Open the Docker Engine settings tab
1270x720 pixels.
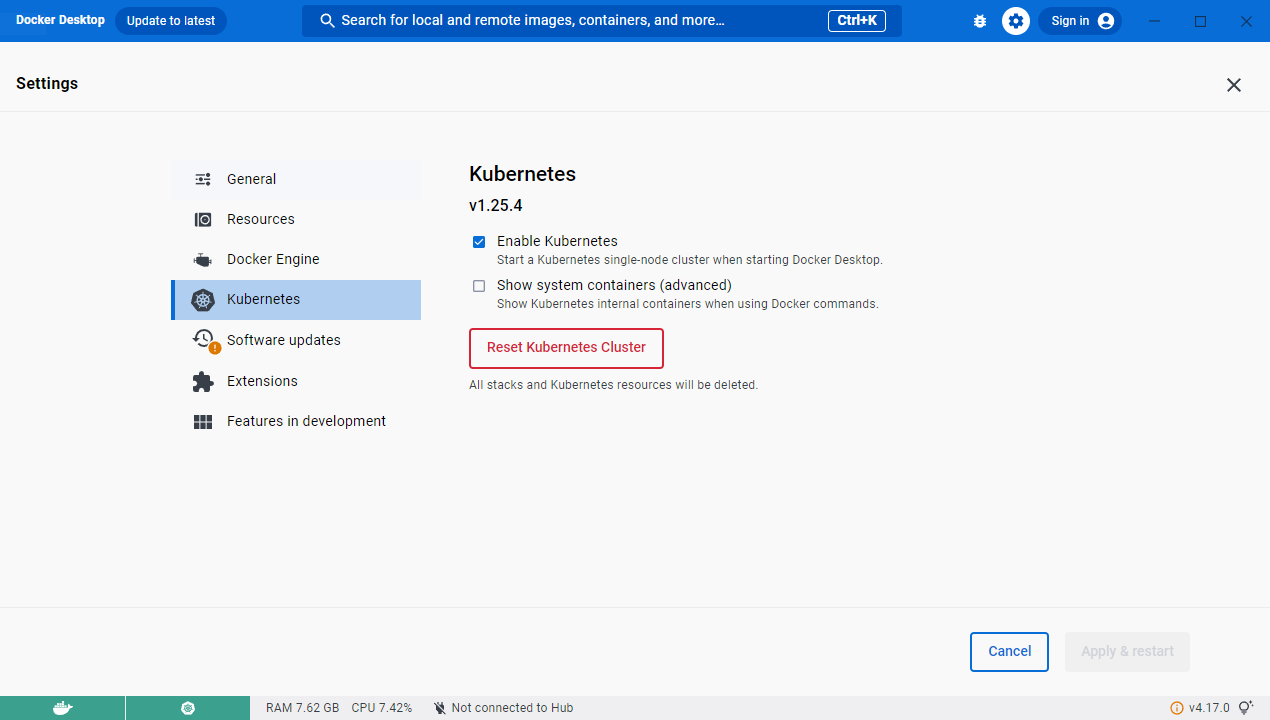point(296,259)
